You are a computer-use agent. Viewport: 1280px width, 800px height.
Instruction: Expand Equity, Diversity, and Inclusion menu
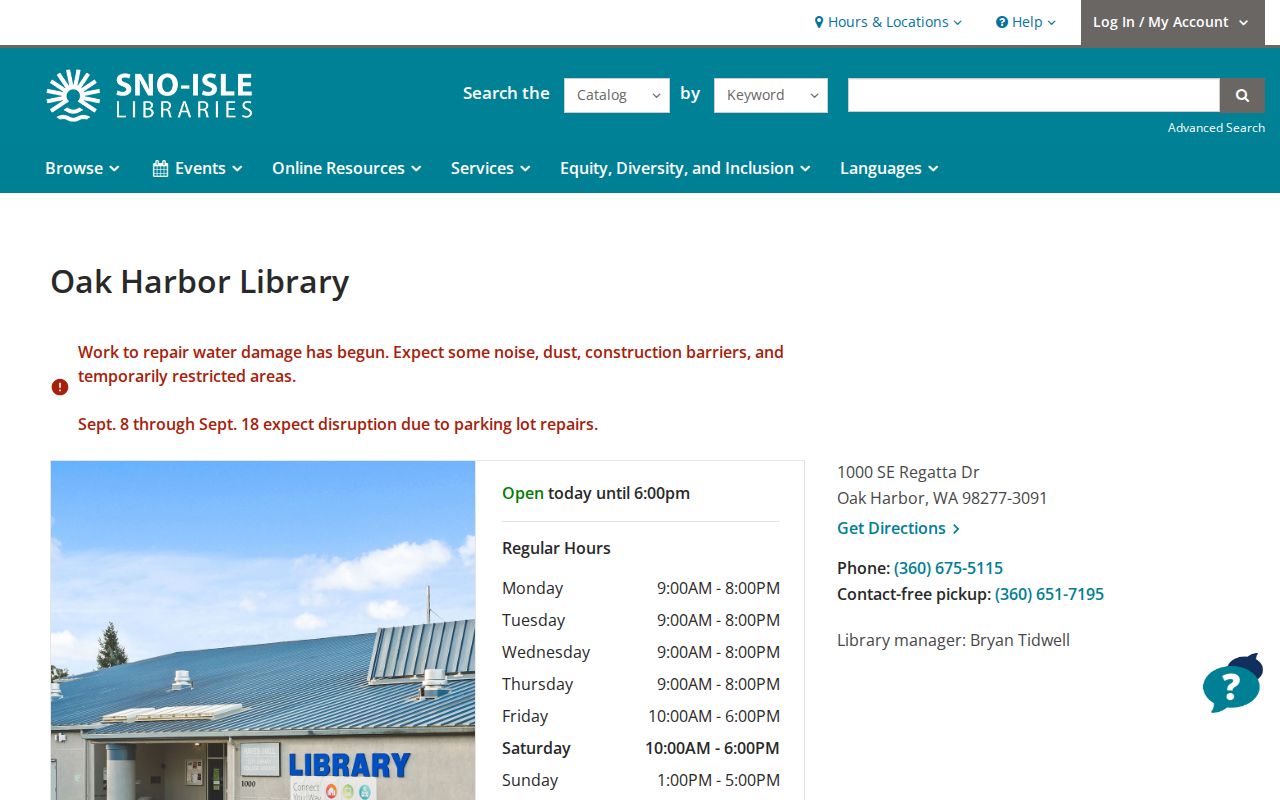(685, 168)
